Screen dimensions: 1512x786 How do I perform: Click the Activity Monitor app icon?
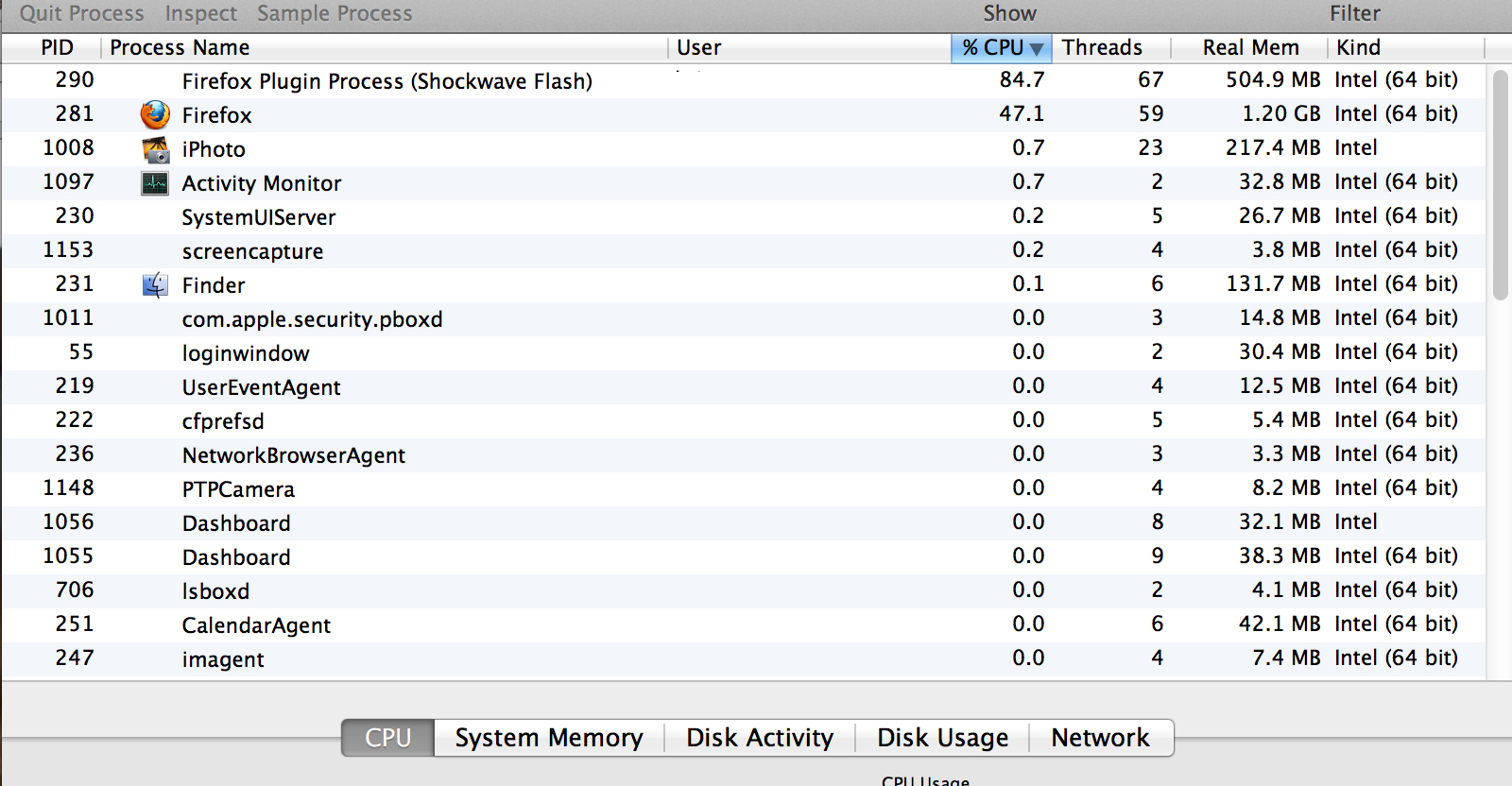pyautogui.click(x=155, y=183)
